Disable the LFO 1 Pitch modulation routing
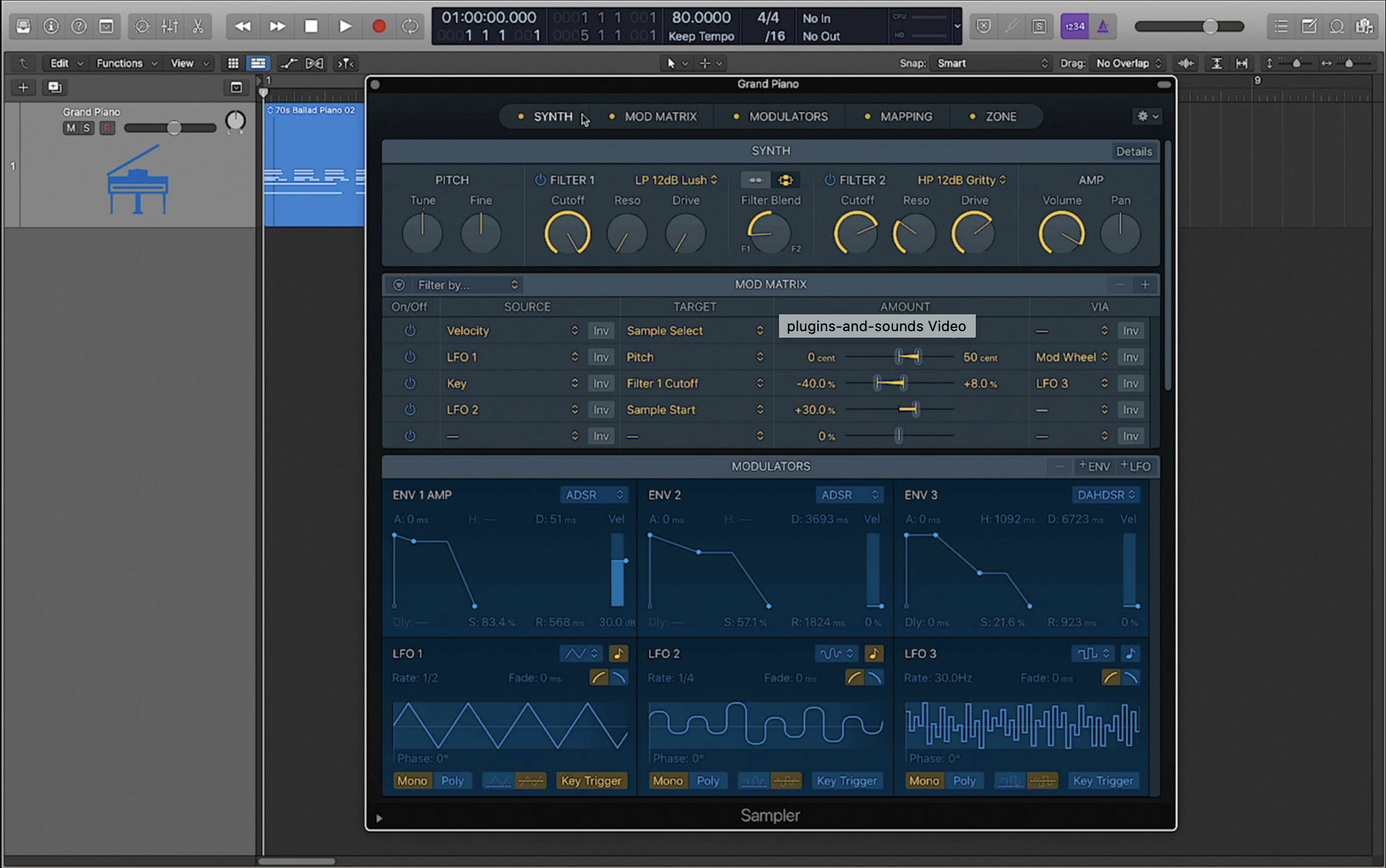Viewport: 1386px width, 868px height. pyautogui.click(x=410, y=357)
